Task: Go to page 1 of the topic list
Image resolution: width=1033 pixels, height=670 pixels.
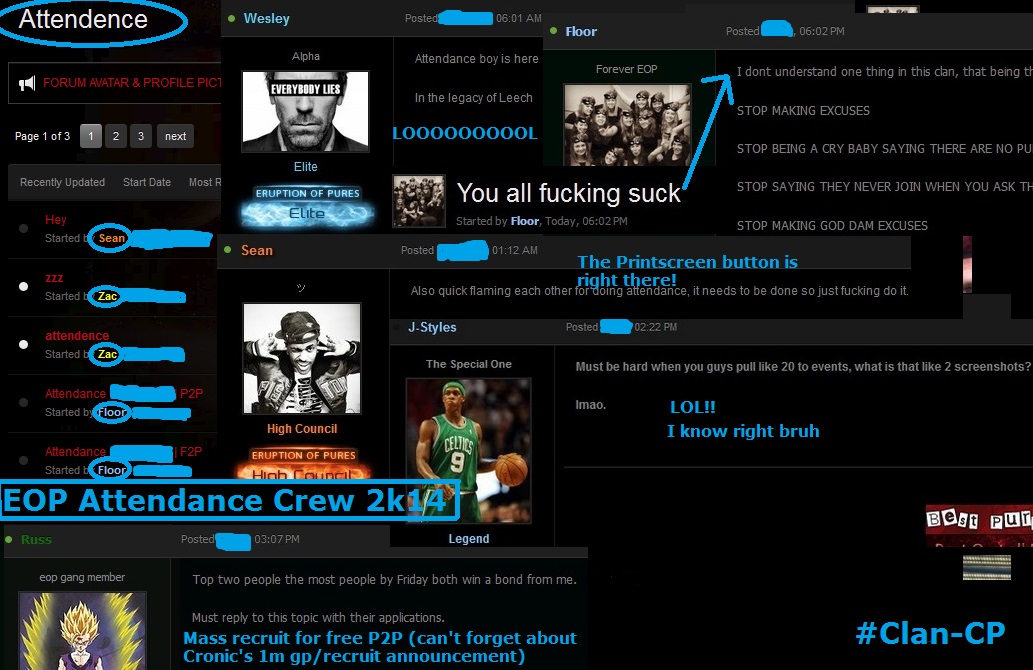Action: 91,136
